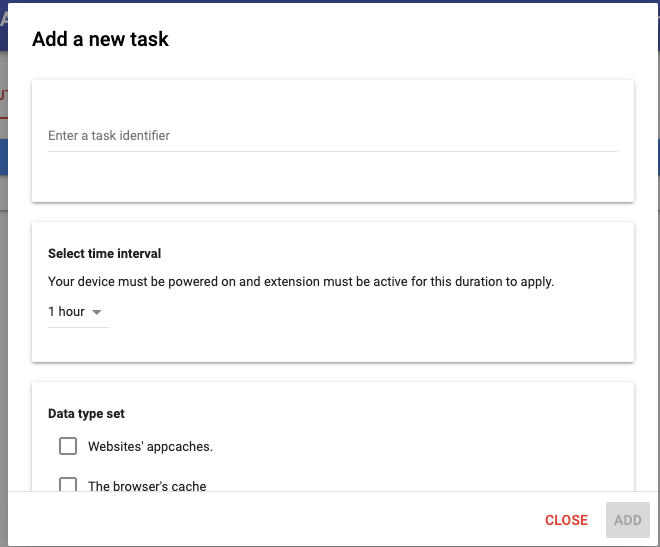Screen dimensions: 660x547
Task: Tick The browser's cache checkbox
Action: point(68,486)
